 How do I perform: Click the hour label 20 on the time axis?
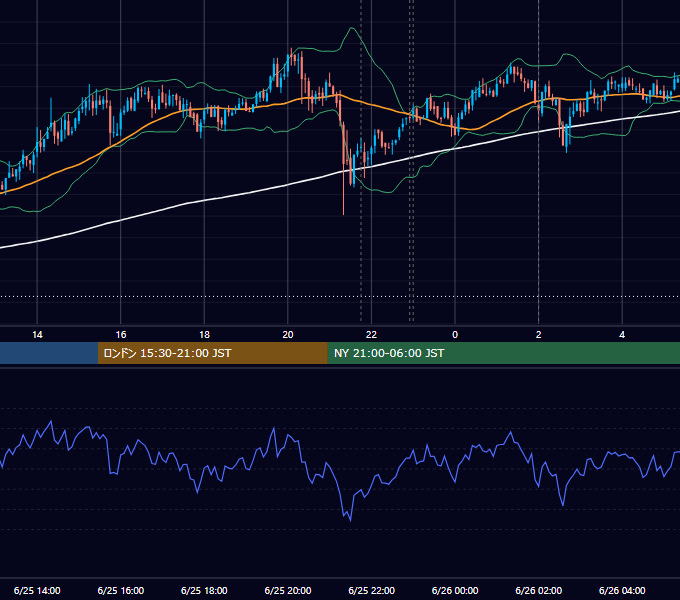(288, 335)
